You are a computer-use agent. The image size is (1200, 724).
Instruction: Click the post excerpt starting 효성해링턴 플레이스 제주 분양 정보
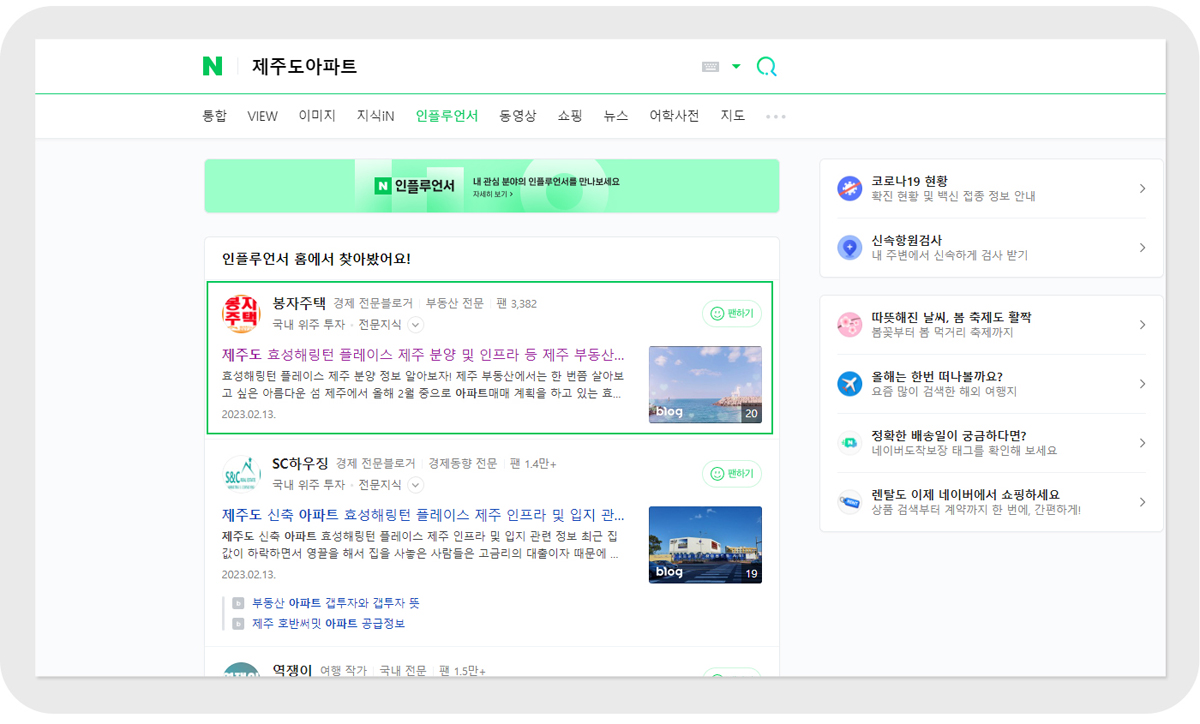click(x=423, y=384)
